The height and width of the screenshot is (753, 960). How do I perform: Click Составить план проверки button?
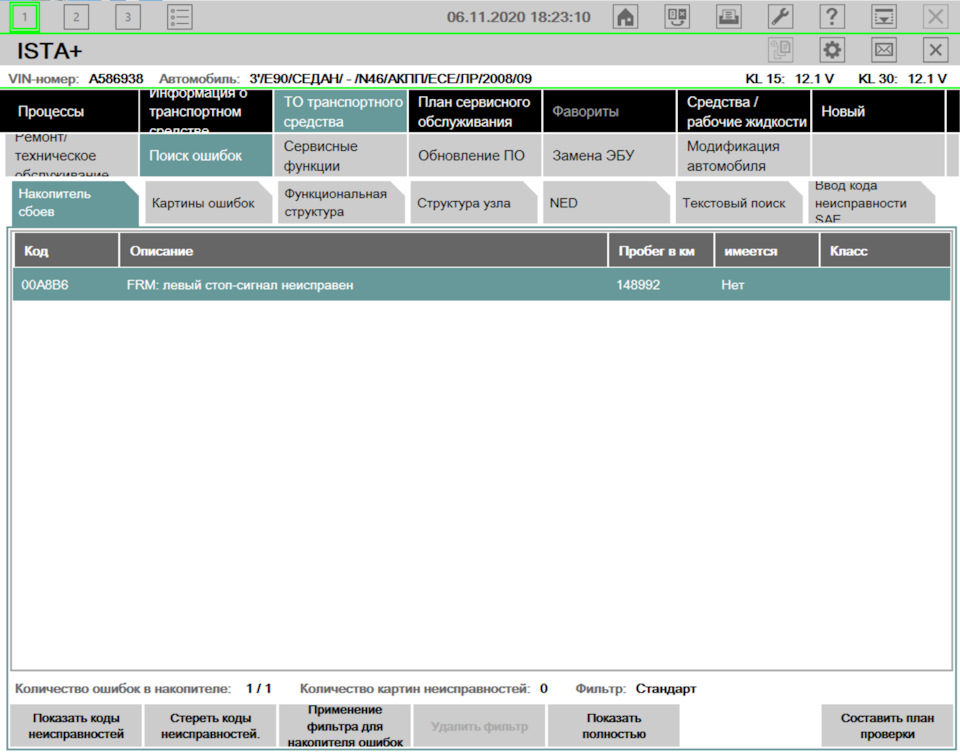(x=887, y=725)
